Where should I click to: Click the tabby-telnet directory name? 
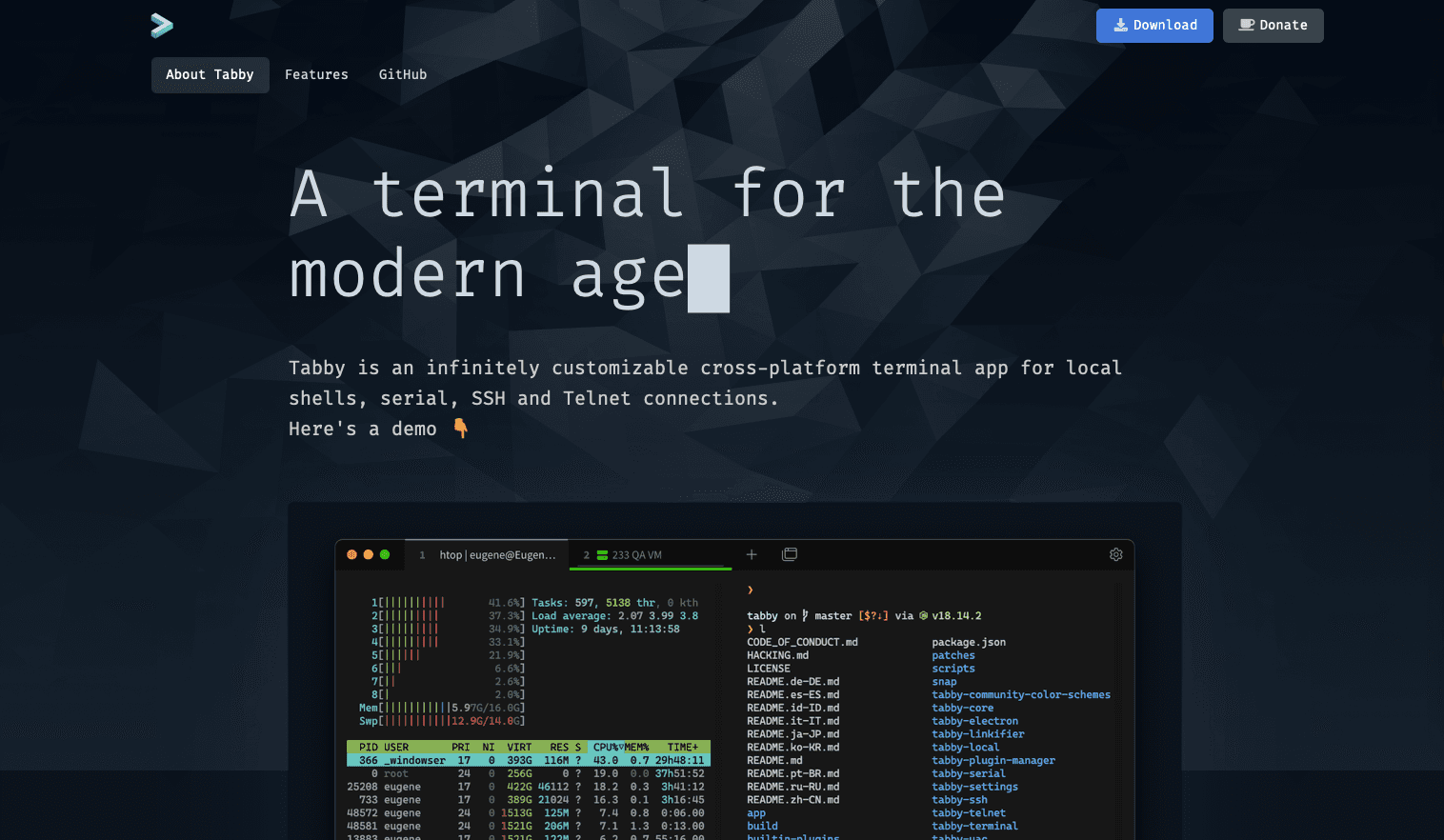click(969, 813)
